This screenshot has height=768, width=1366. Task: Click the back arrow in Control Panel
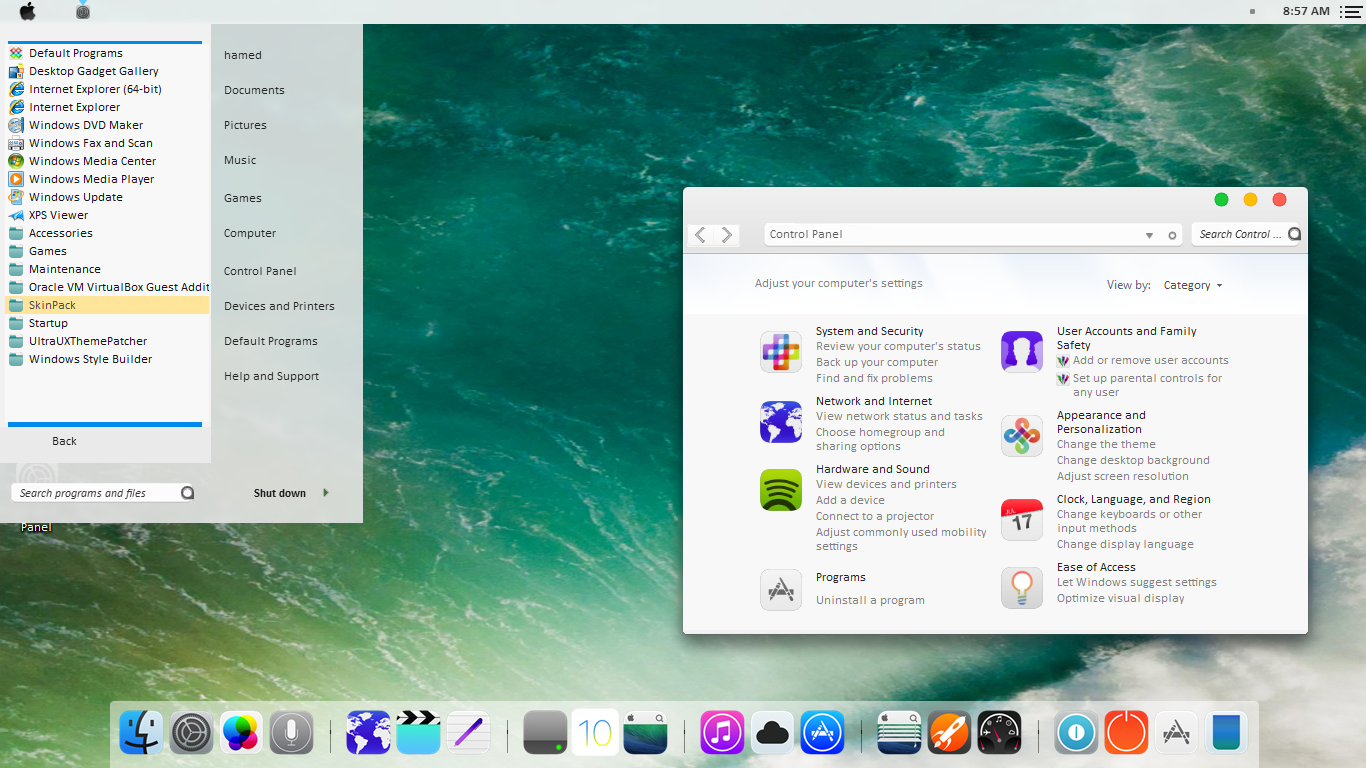click(700, 235)
